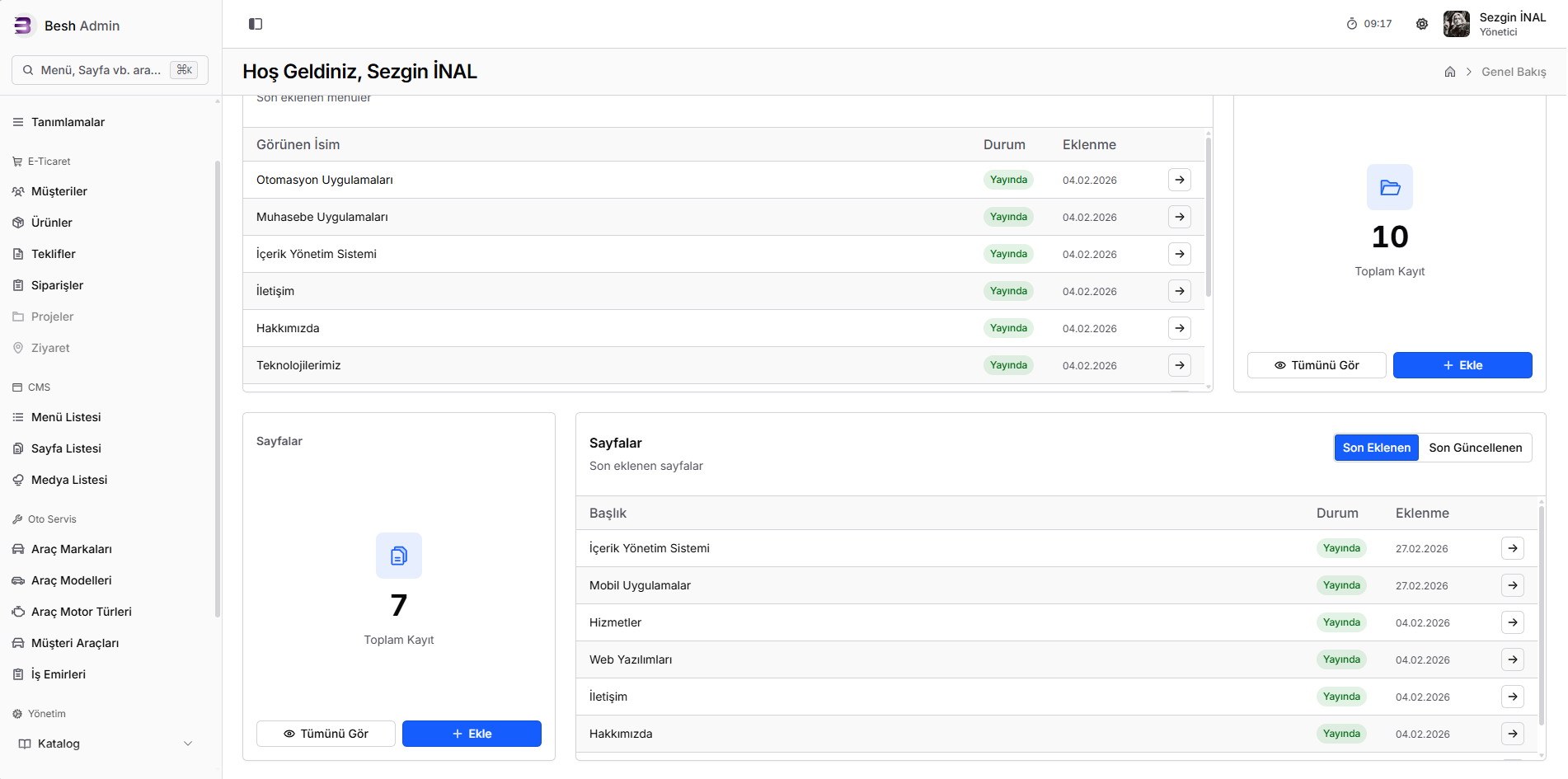Click the pages icon above 7 Toplam Kayıt
Image resolution: width=1568 pixels, height=779 pixels.
click(x=399, y=556)
